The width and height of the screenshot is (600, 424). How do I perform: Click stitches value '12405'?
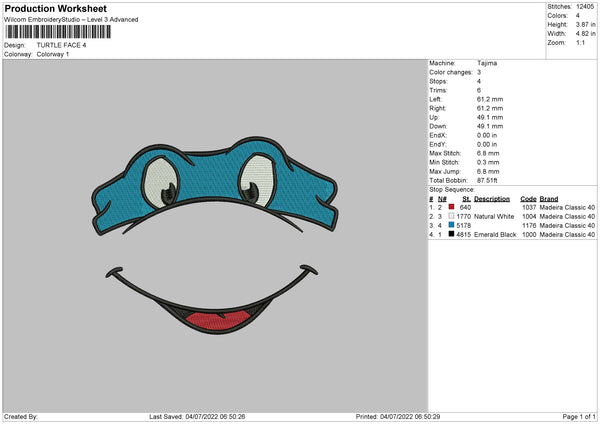click(585, 7)
